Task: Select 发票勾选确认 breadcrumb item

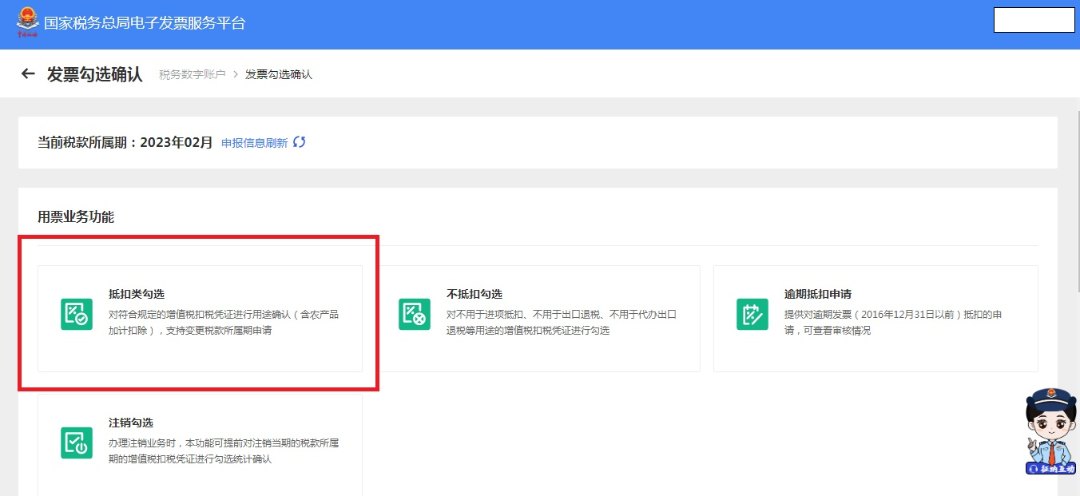Action: coord(279,74)
